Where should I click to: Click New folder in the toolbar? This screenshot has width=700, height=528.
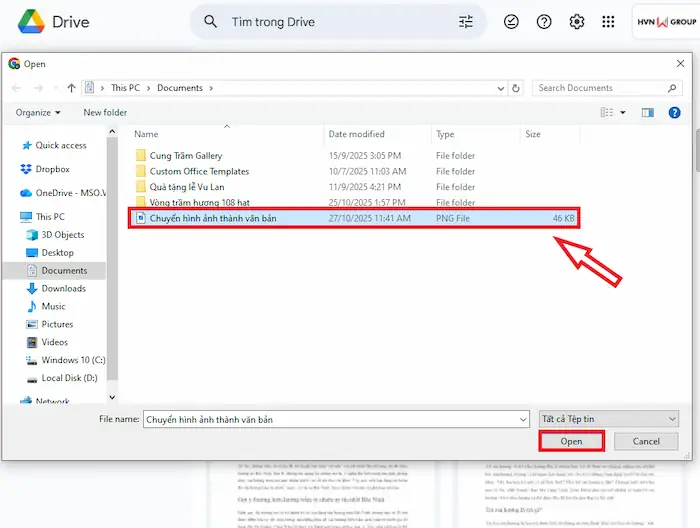coord(105,113)
